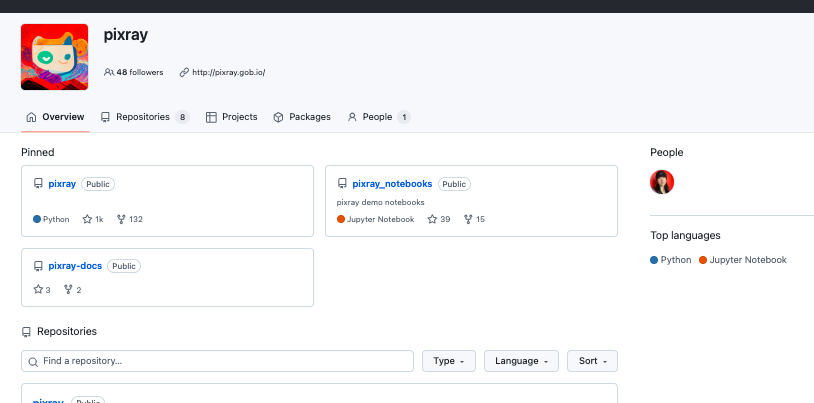The width and height of the screenshot is (814, 403).
Task: Click the blue Python dot in Top languages
Action: pos(654,260)
